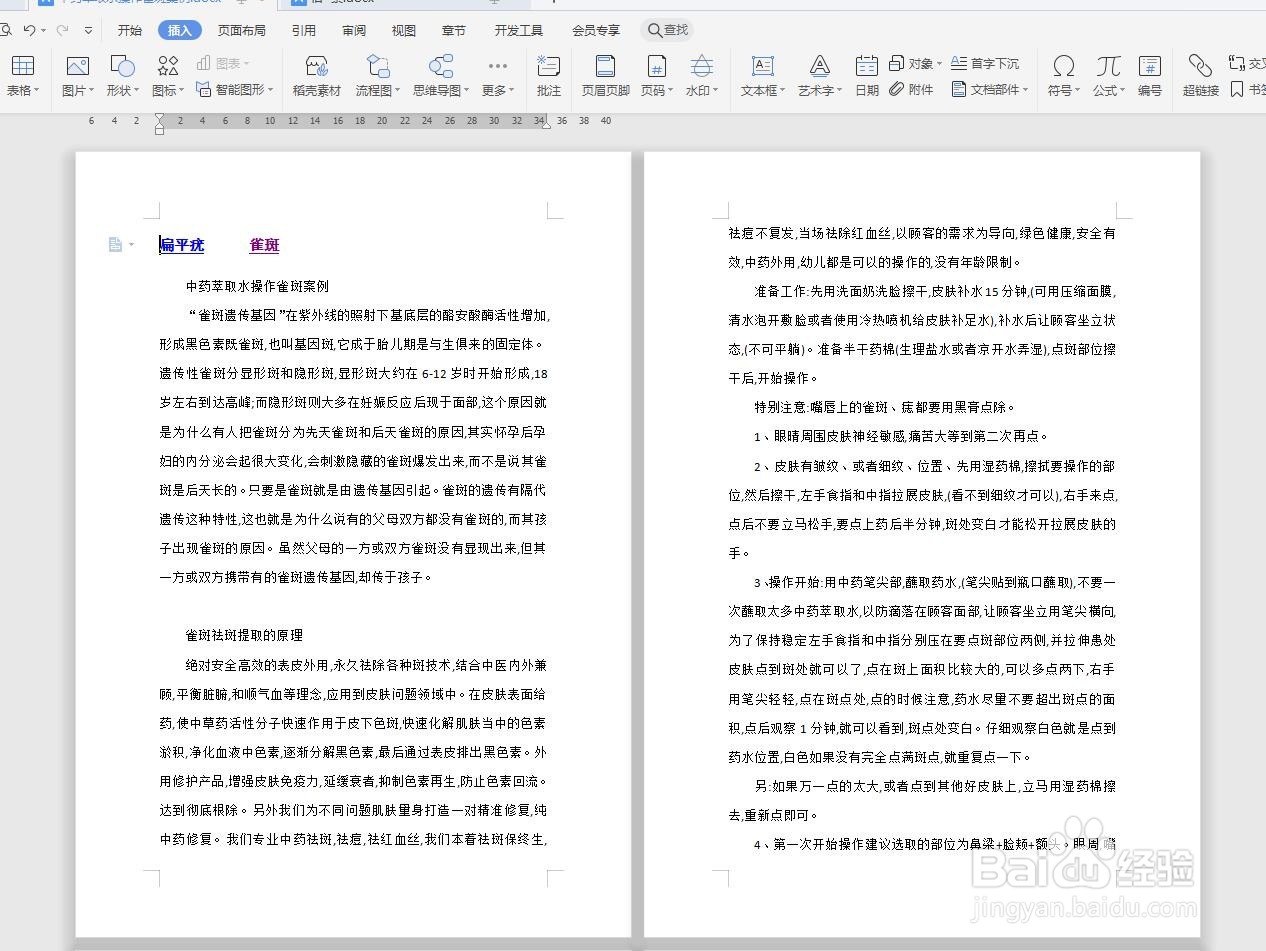This screenshot has height=951, width=1266.
Task: Switch to the 章节 tab
Action: click(x=454, y=30)
